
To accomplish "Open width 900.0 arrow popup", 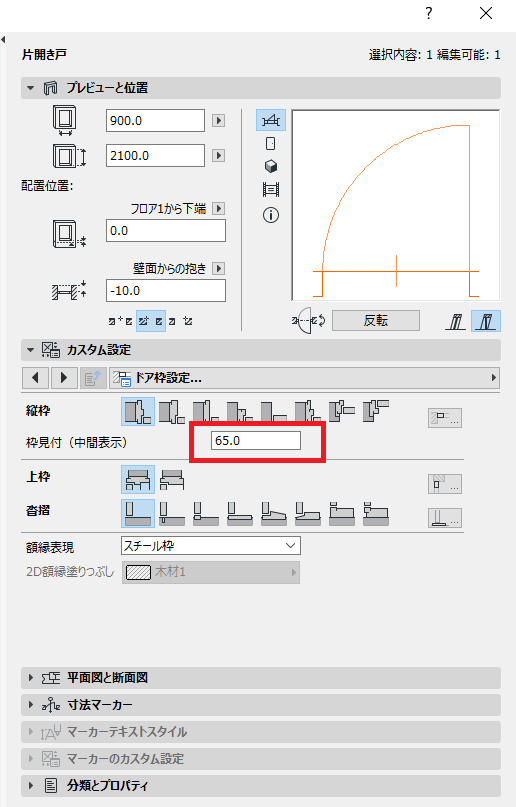I will click(x=219, y=120).
